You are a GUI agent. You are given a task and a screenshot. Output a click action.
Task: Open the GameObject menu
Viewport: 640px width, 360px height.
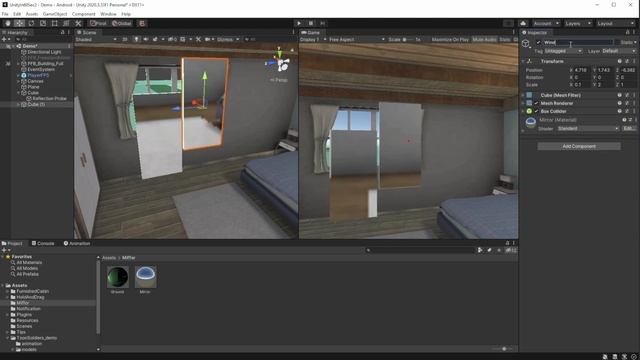click(55, 14)
